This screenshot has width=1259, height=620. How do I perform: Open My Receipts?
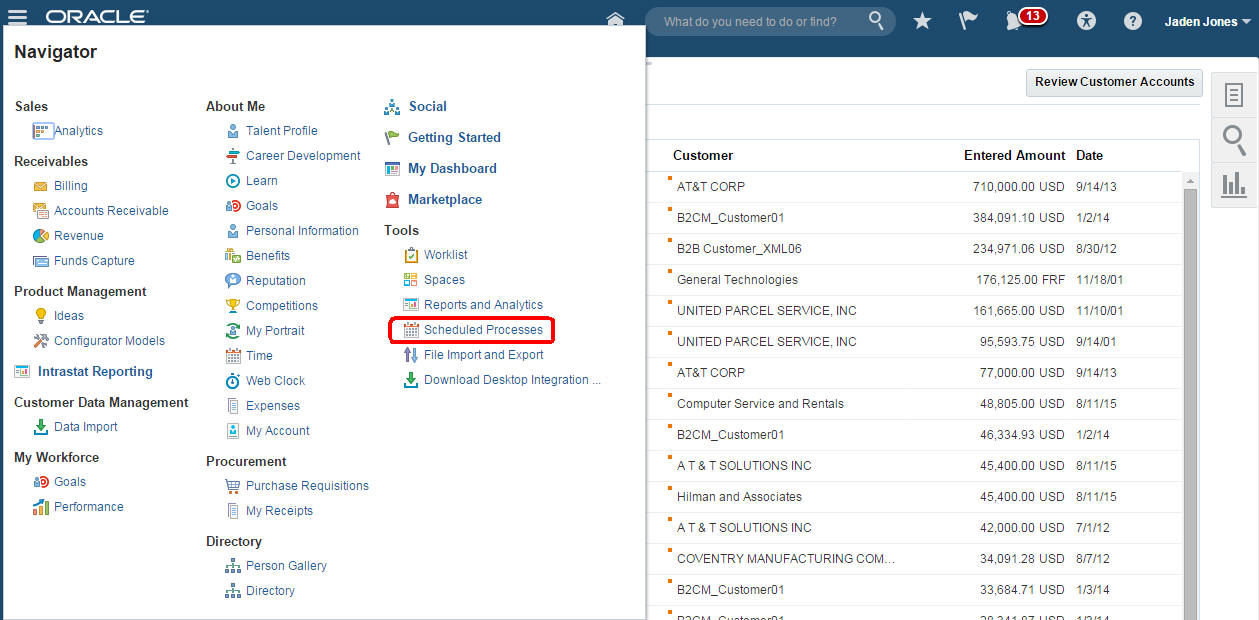tap(279, 511)
